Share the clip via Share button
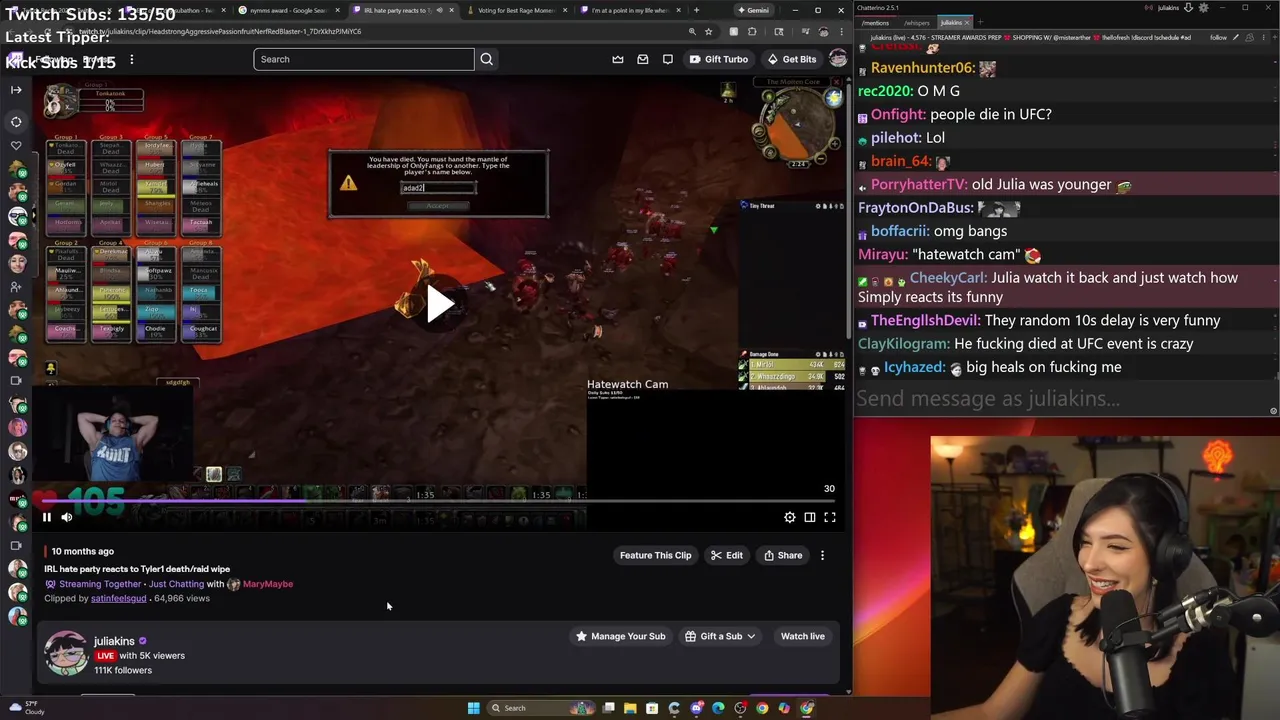 [783, 555]
